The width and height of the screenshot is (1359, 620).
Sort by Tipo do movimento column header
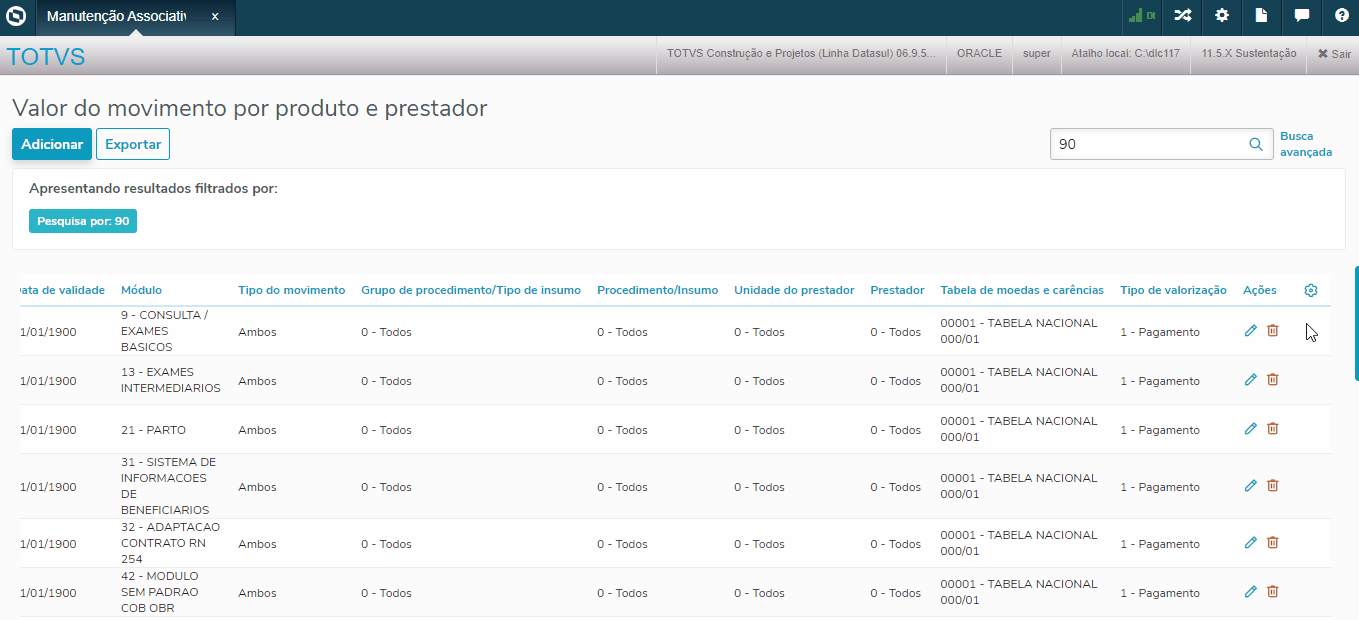click(x=291, y=290)
